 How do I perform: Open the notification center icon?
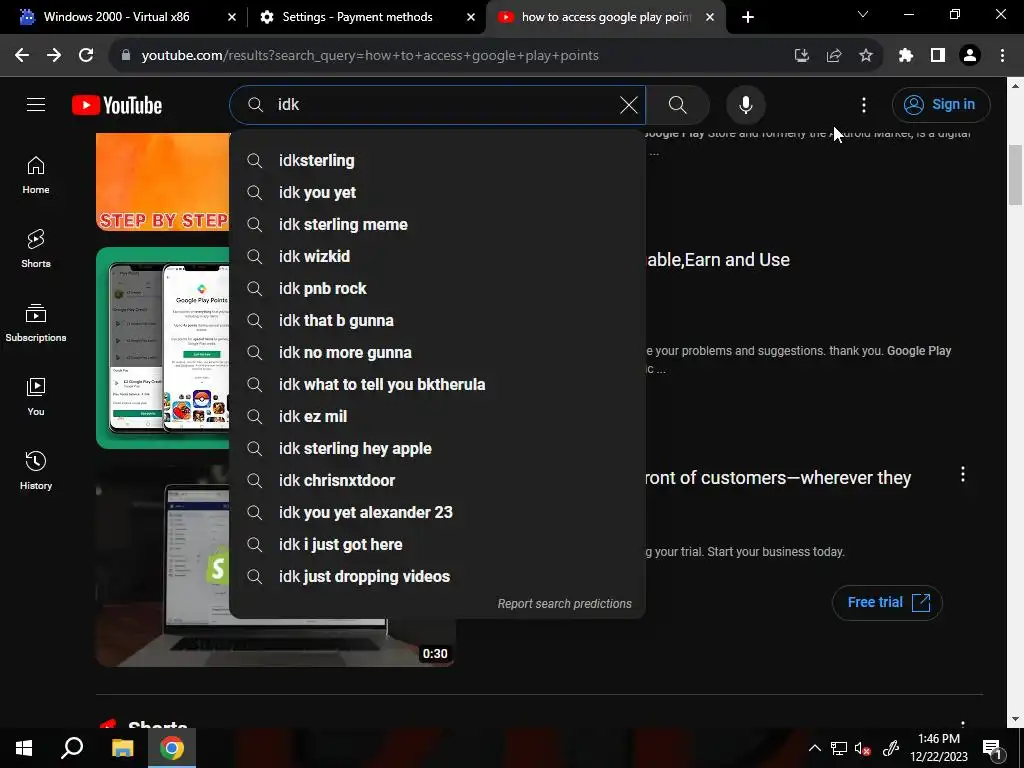pos(992,748)
